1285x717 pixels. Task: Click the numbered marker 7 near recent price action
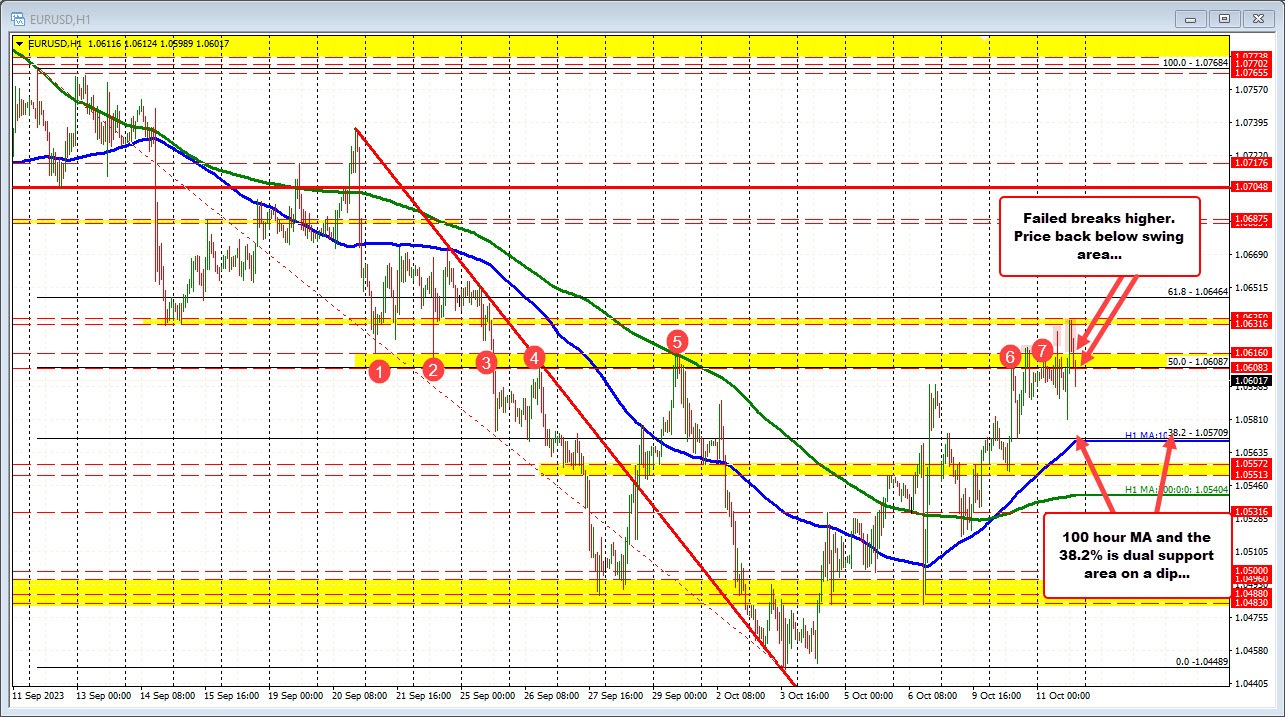(x=1042, y=351)
